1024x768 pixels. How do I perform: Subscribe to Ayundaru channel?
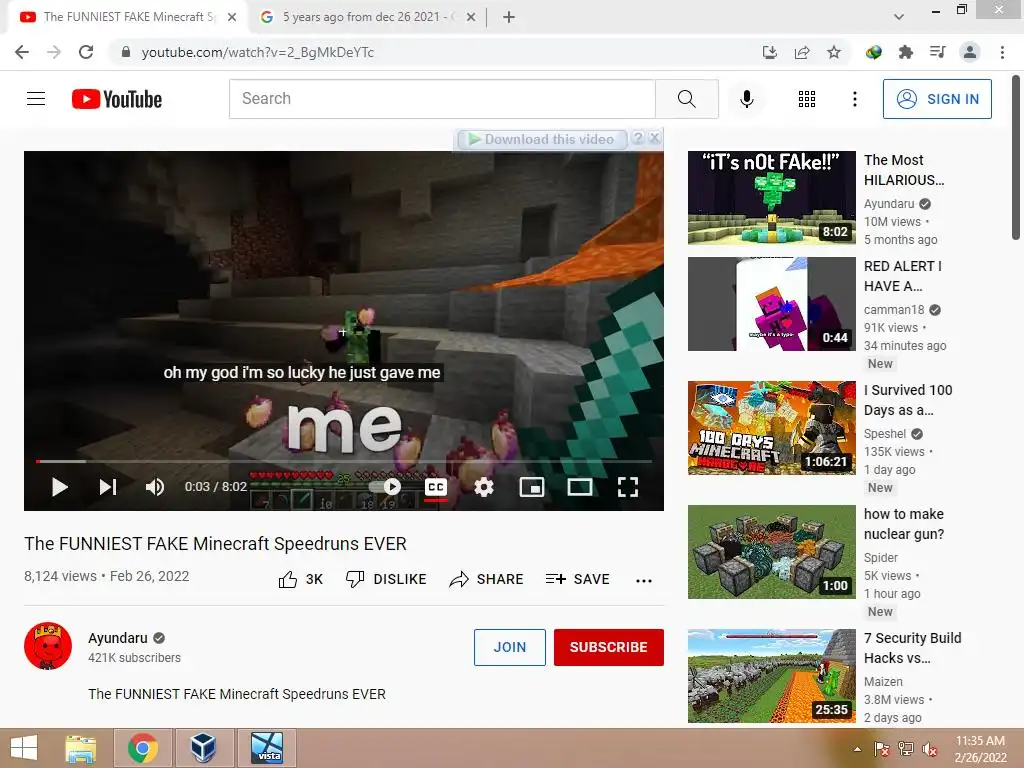(x=609, y=647)
